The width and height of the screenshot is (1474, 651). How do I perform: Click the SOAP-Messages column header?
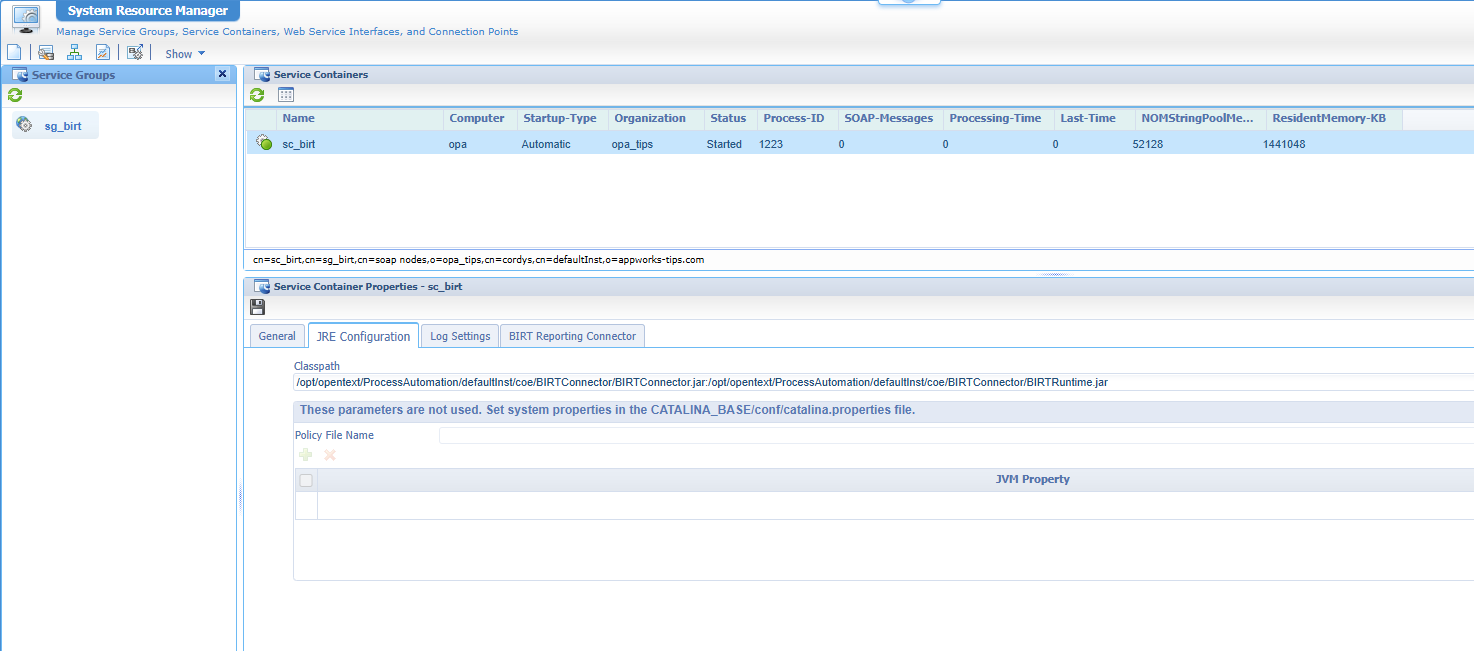pyautogui.click(x=890, y=118)
